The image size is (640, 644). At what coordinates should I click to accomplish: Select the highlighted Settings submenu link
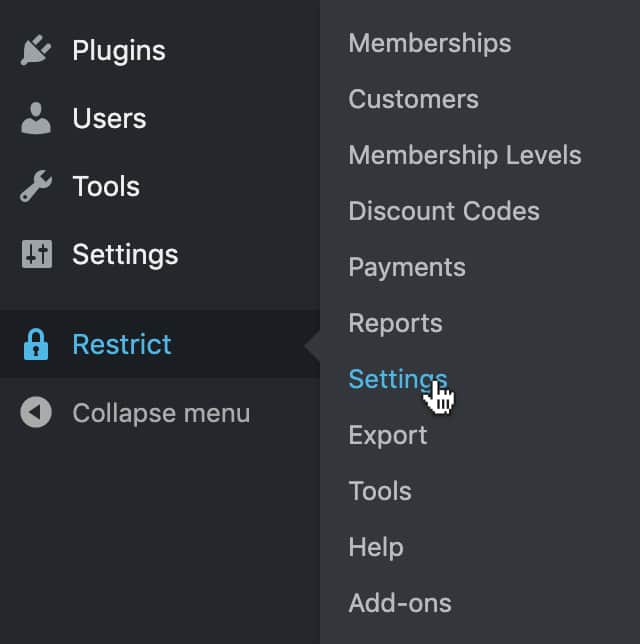pos(398,380)
